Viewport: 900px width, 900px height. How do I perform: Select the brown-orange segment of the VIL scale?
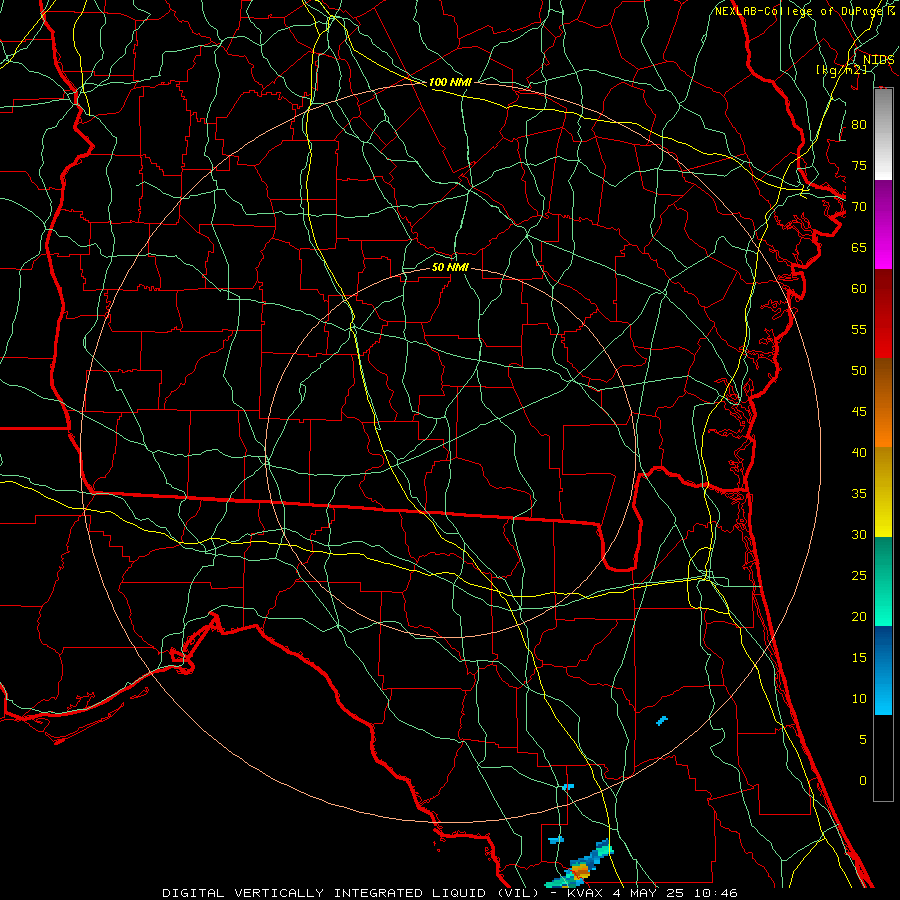point(883,402)
